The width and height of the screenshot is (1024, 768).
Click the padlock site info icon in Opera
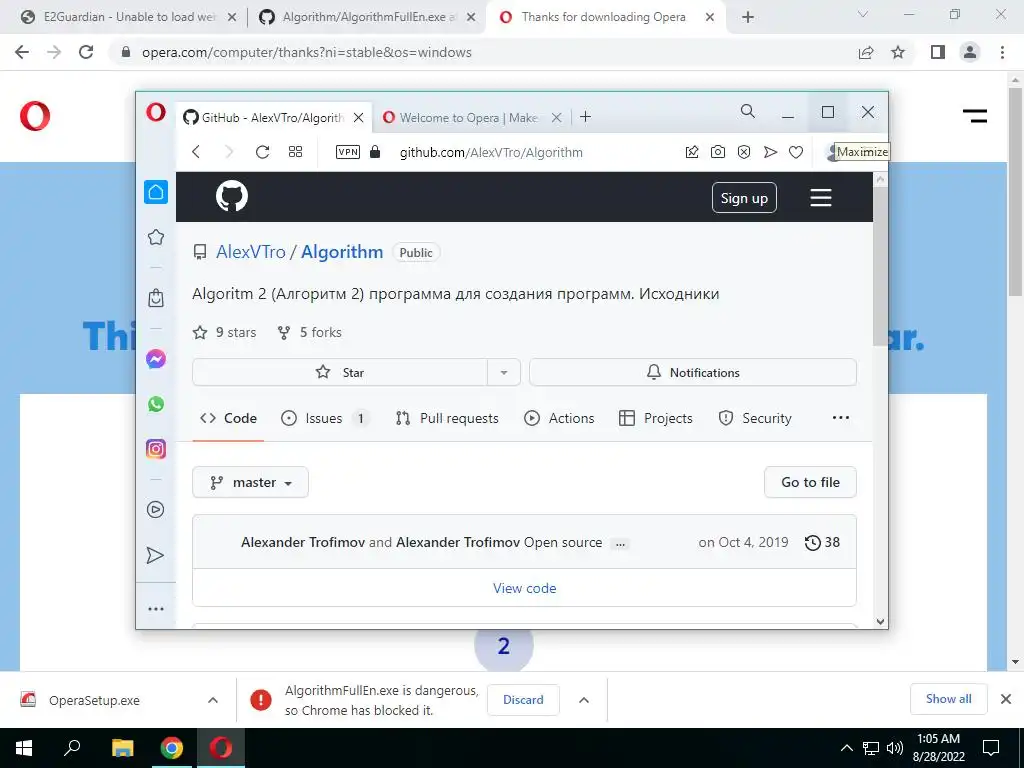click(375, 152)
